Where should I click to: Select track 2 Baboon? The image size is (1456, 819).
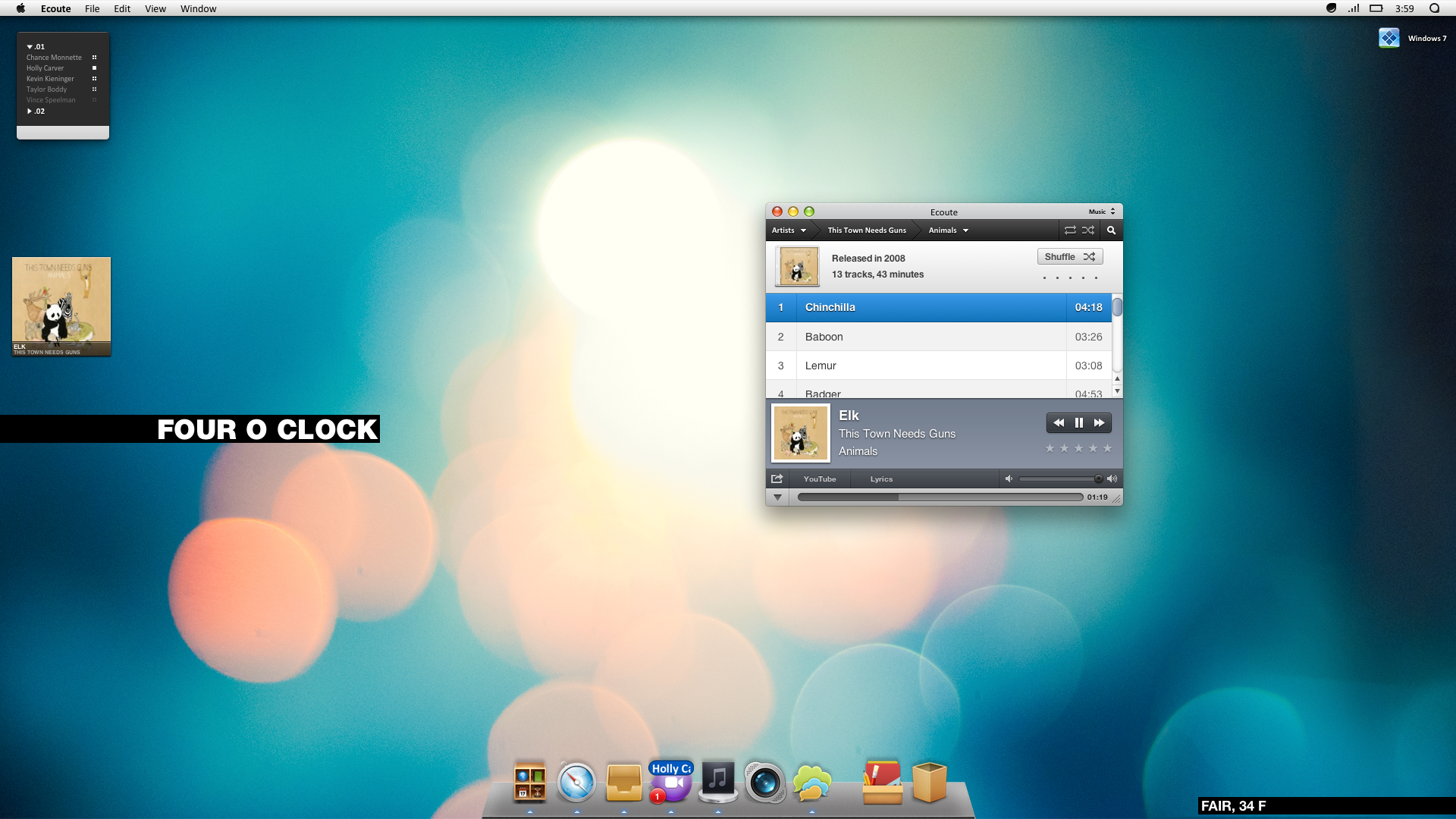[939, 337]
